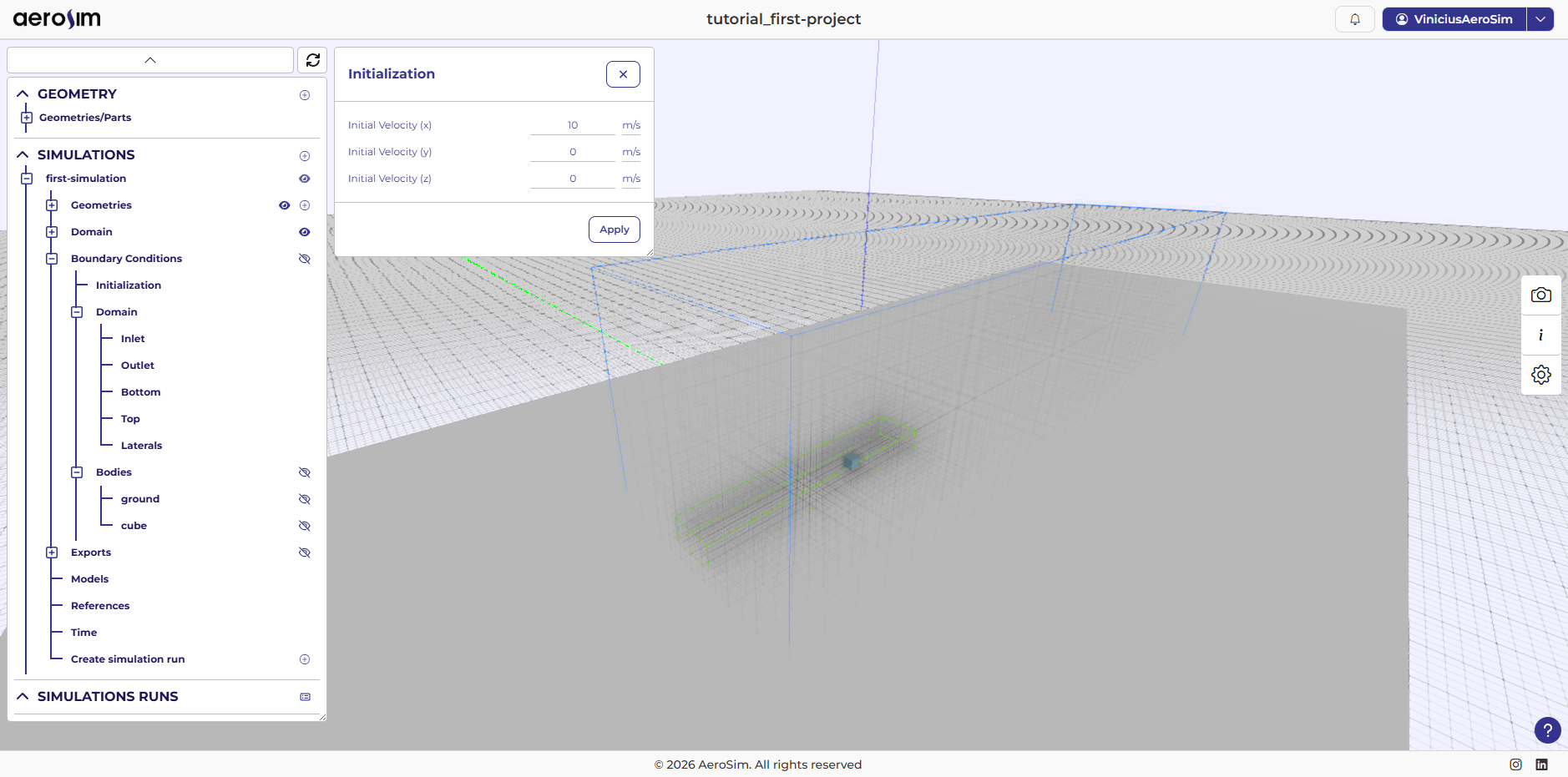Expand the Exports tree node
The image size is (1568, 777).
(x=52, y=552)
